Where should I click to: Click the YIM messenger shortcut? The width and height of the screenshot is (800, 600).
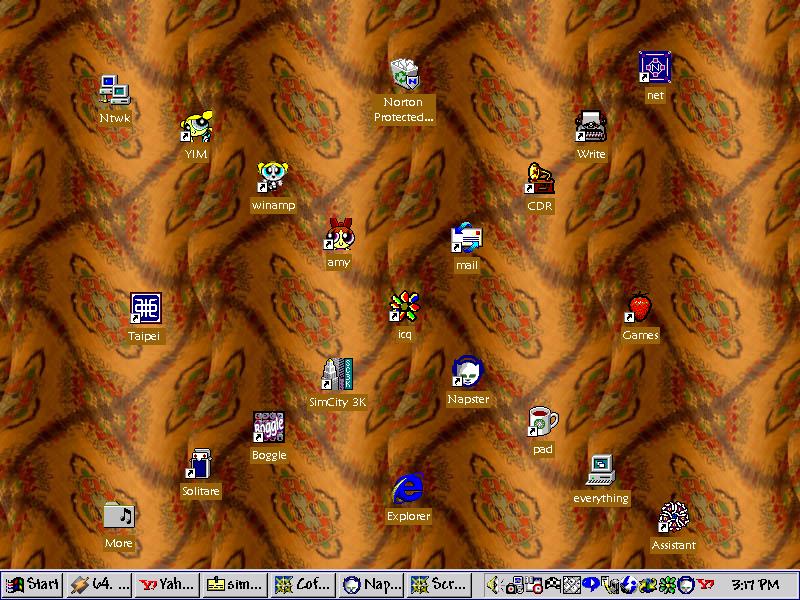(196, 127)
